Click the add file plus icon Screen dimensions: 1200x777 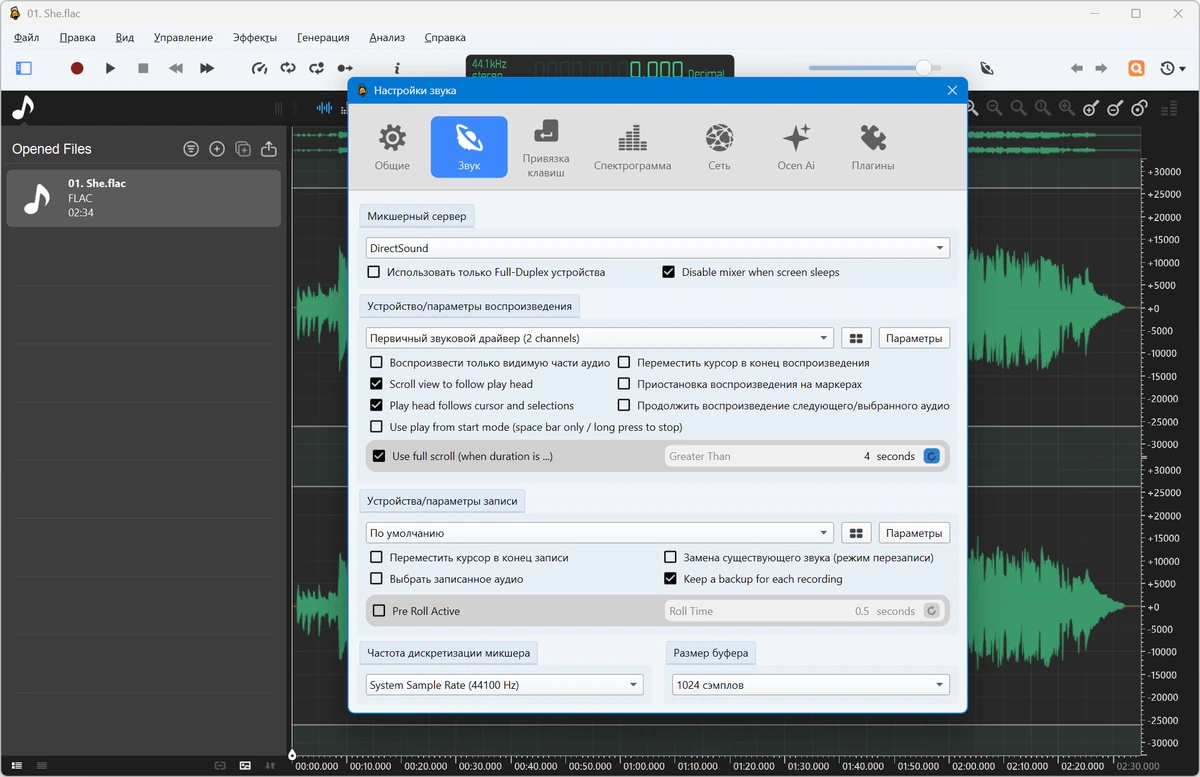217,149
